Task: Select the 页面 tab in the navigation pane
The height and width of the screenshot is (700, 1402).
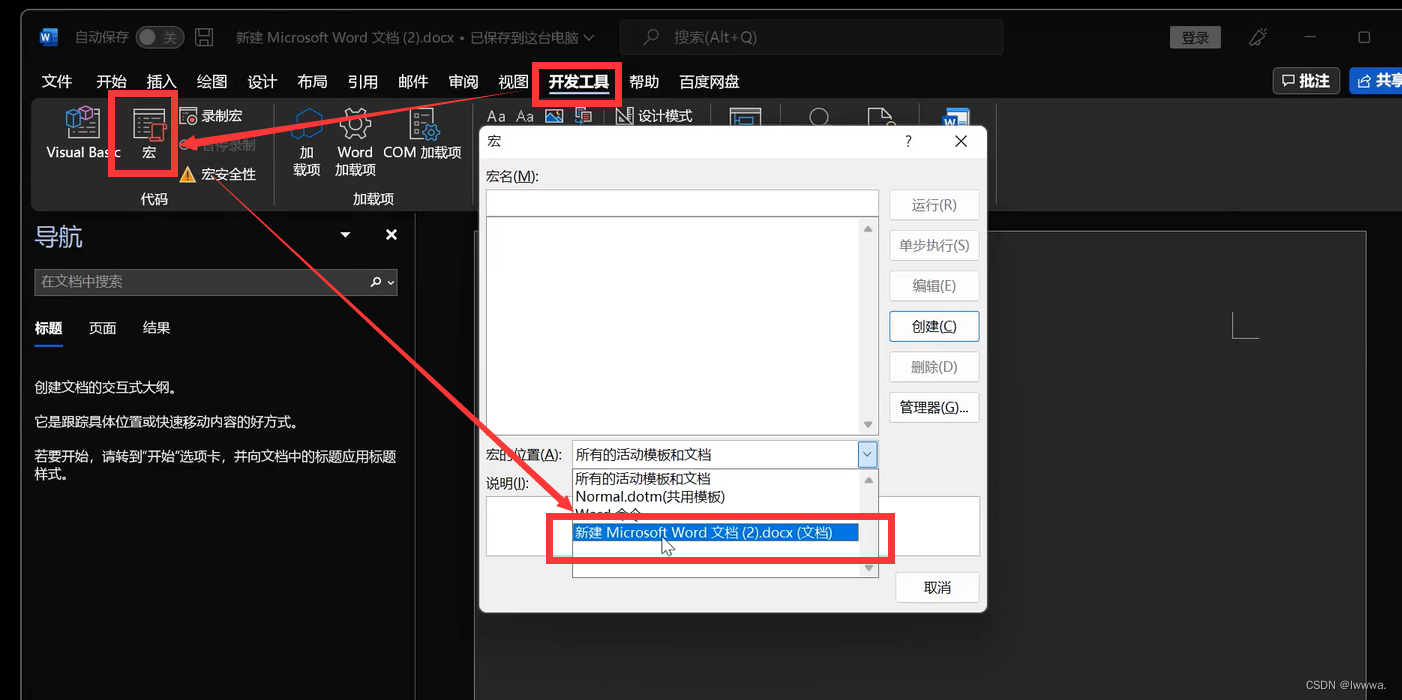Action: pos(103,328)
